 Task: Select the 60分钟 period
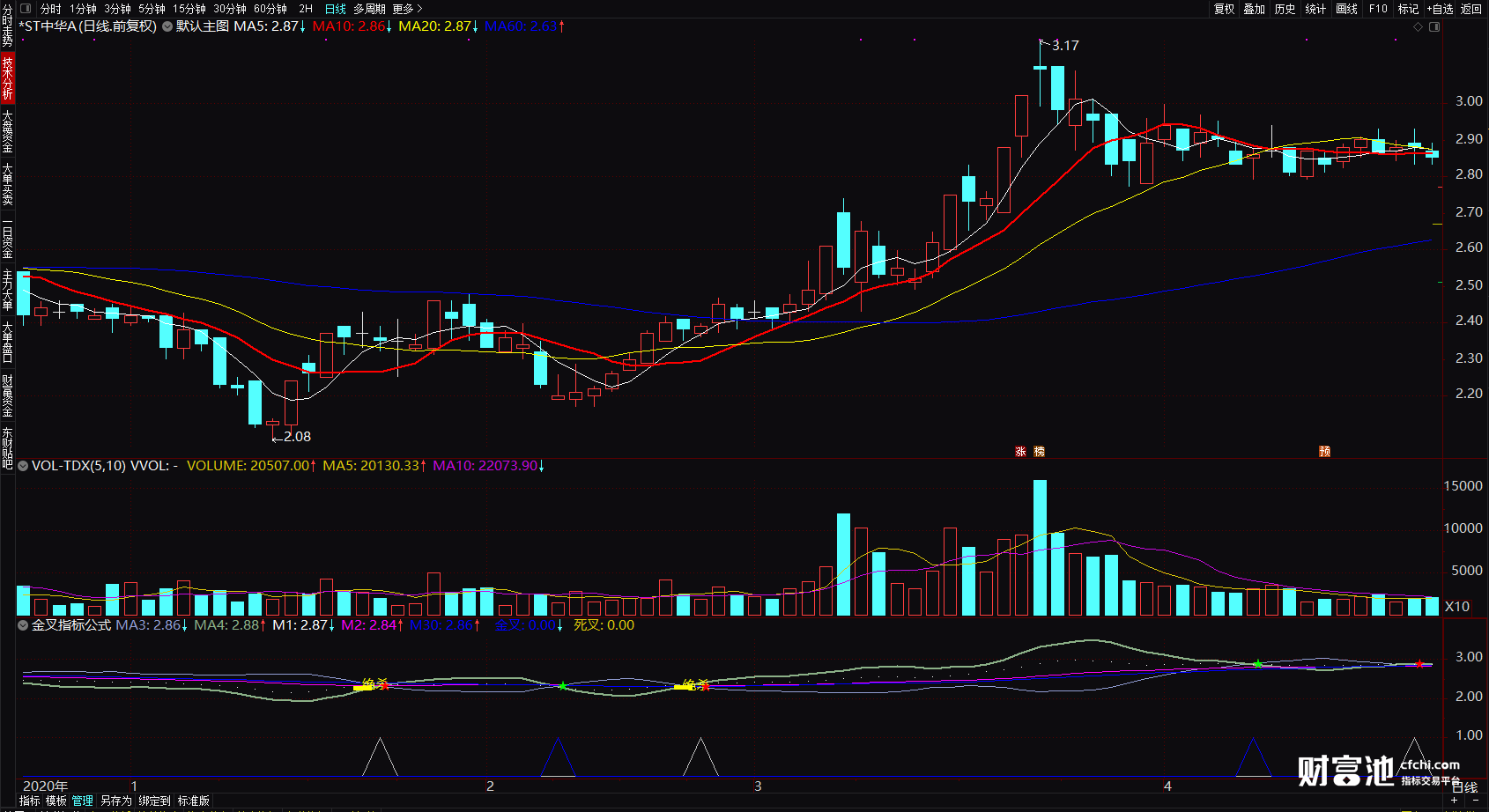[270, 9]
